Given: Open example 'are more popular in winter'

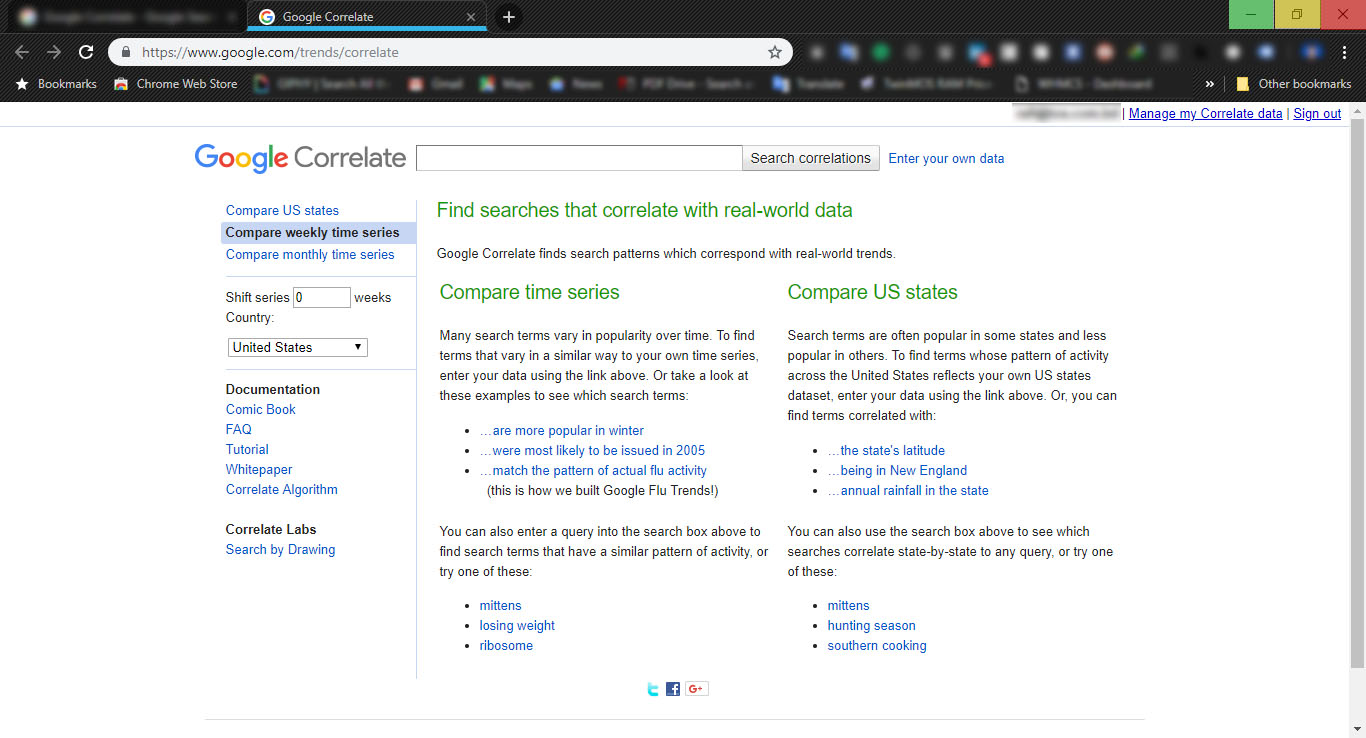Looking at the screenshot, I should pos(562,430).
